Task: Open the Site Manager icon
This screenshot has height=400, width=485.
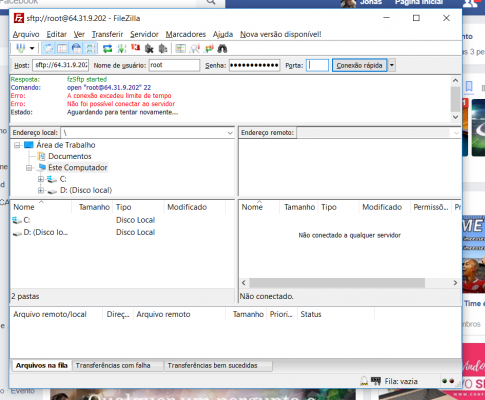Action: (20, 48)
